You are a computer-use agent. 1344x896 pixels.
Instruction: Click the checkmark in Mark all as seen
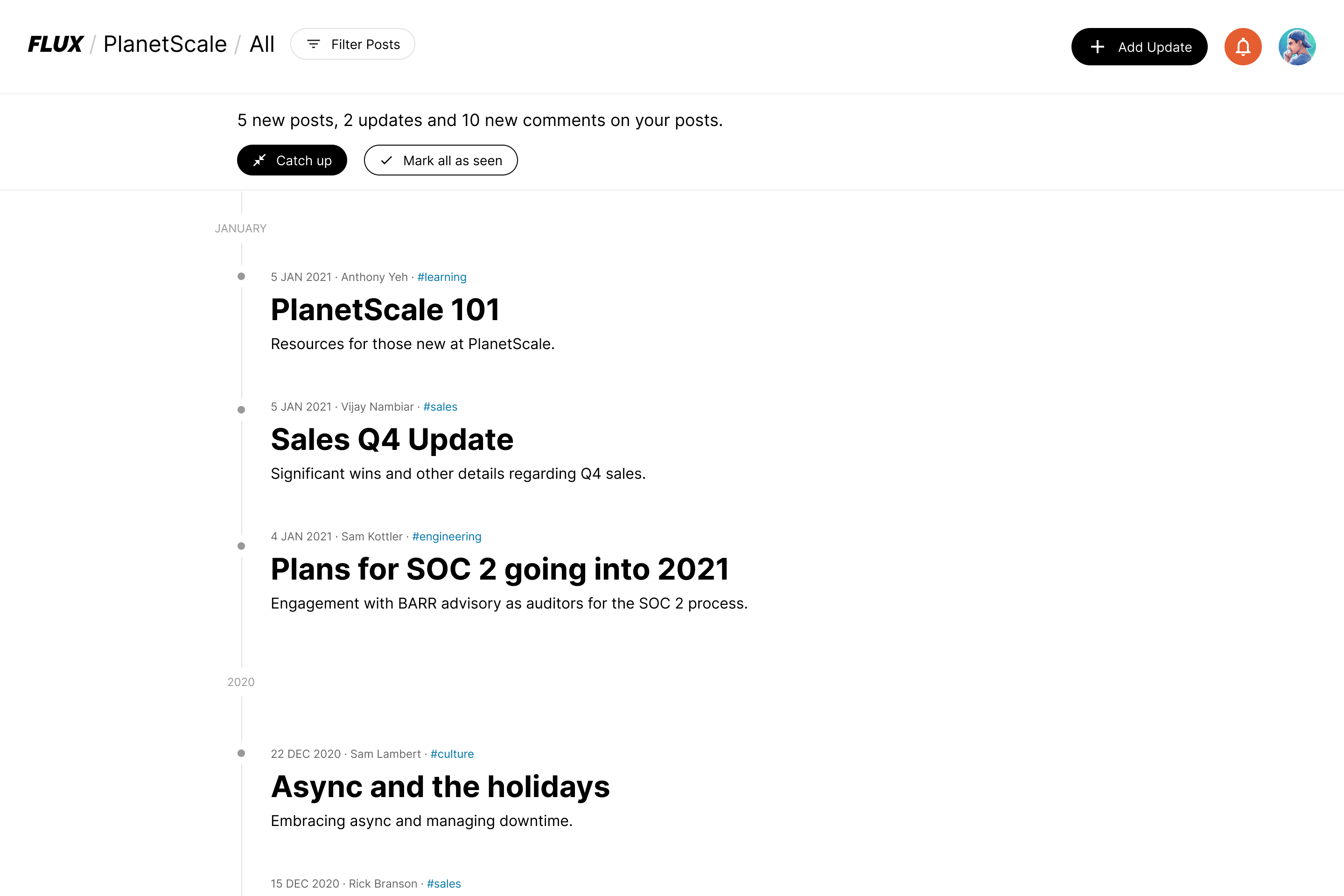pyautogui.click(x=387, y=161)
